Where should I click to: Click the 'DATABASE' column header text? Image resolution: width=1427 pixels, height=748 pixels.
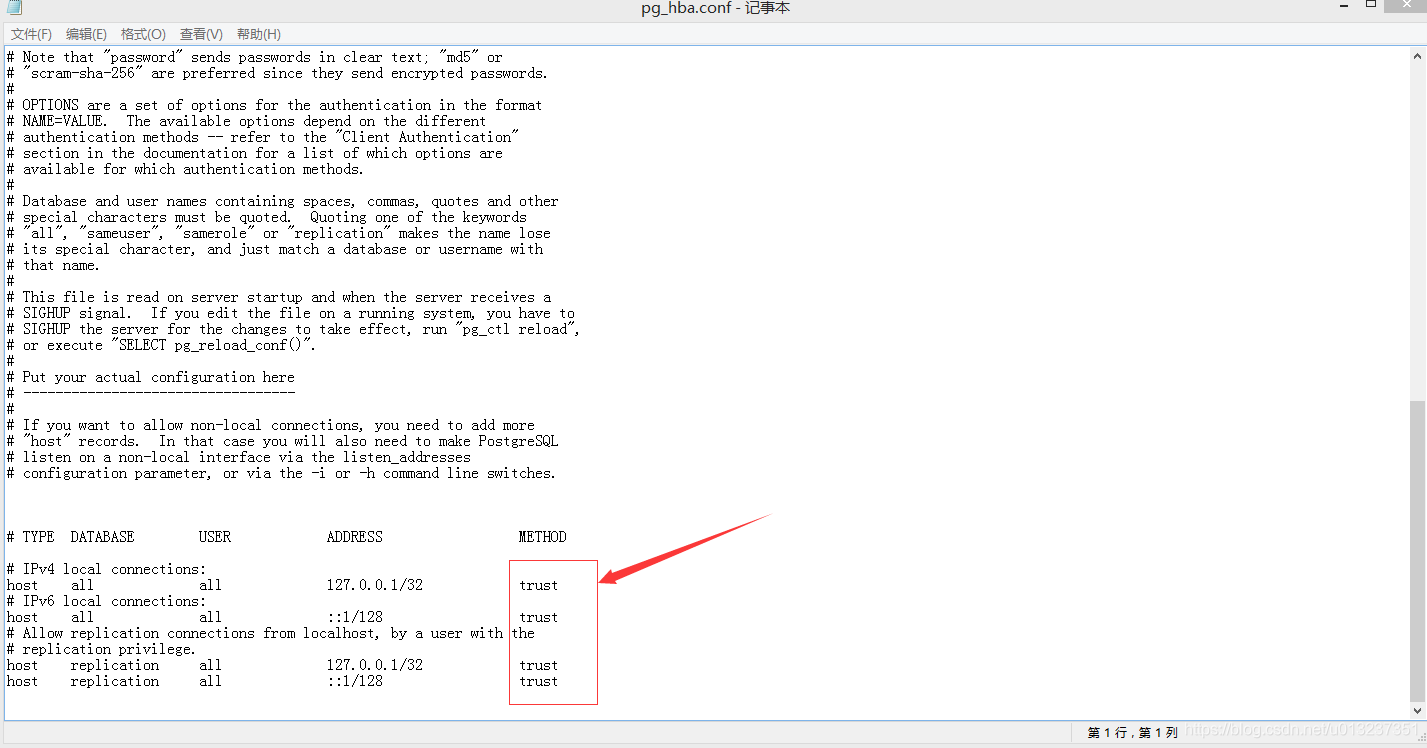(x=102, y=537)
